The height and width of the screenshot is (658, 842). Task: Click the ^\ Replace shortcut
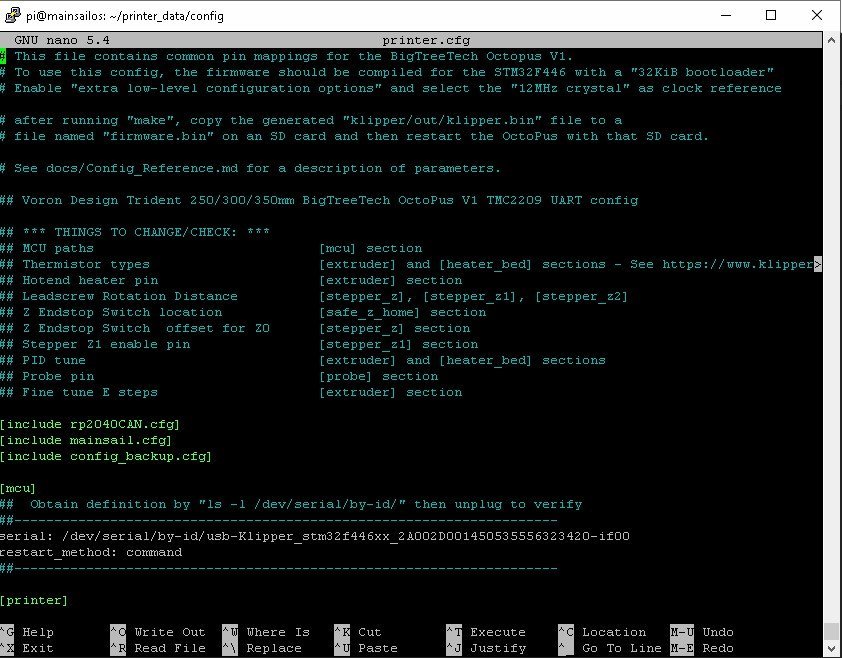[262, 648]
